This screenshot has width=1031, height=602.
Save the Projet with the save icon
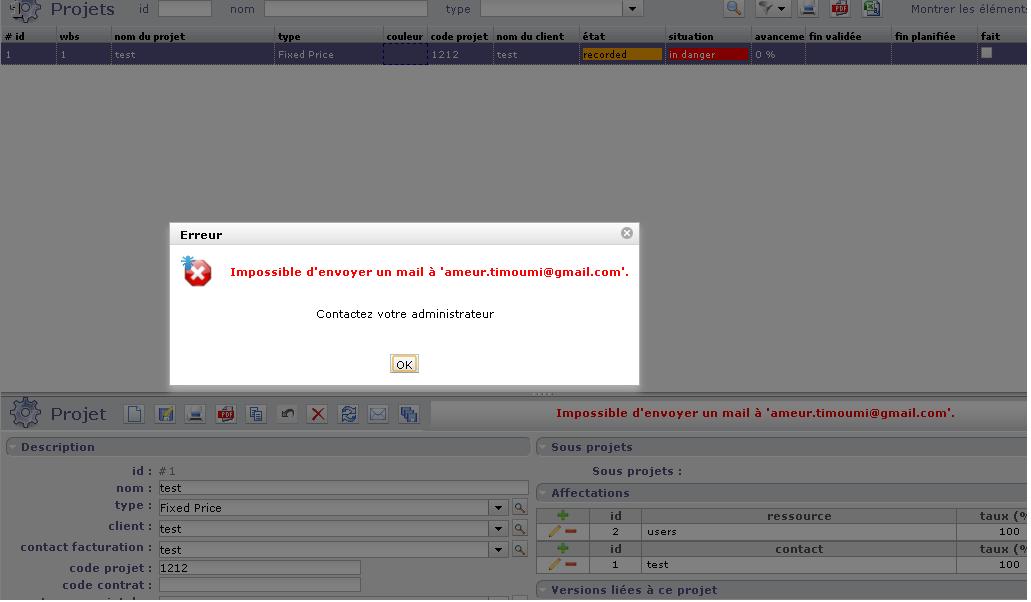pyautogui.click(x=165, y=414)
